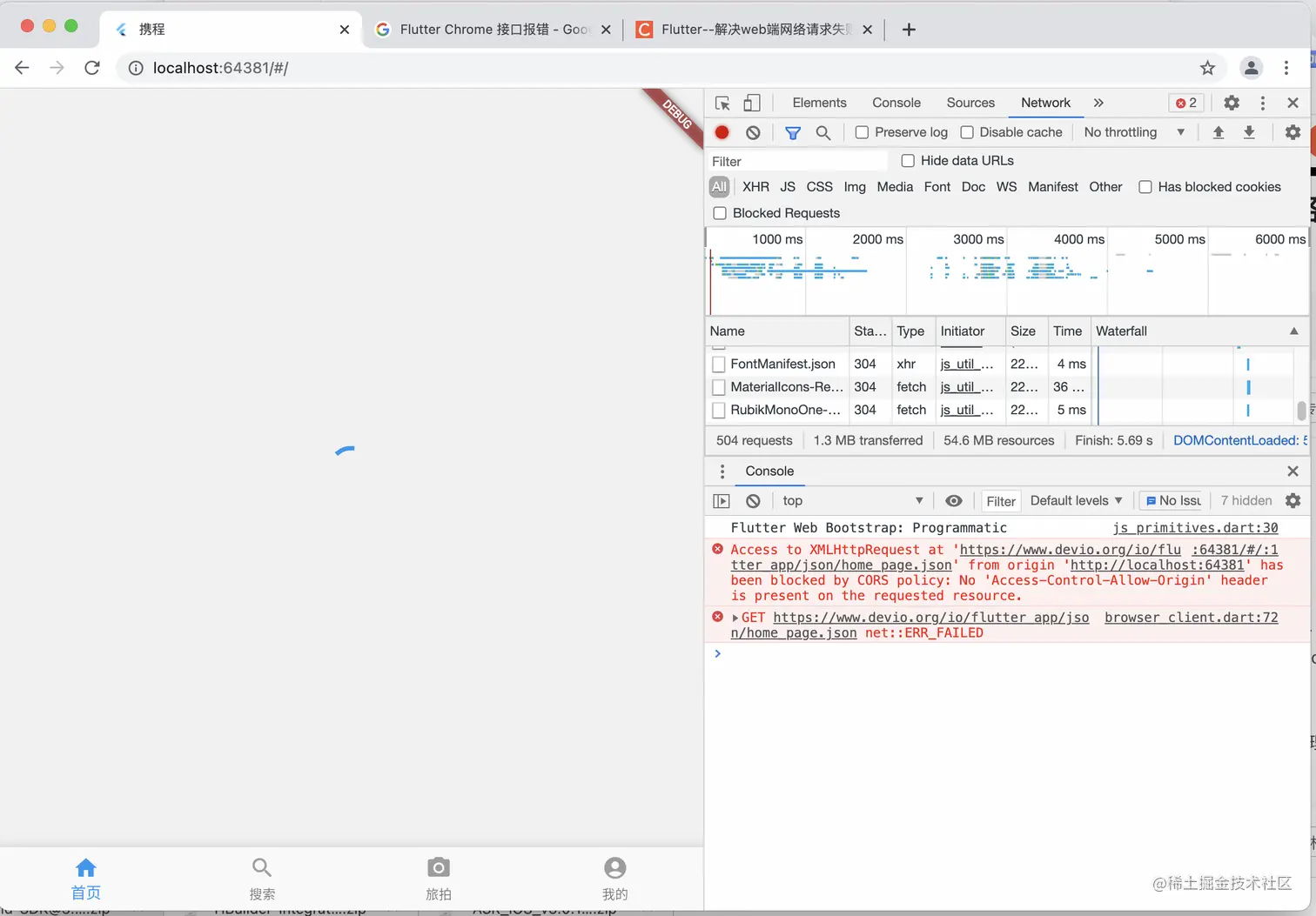The height and width of the screenshot is (916, 1316).
Task: Open the Default levels dropdown
Action: point(1076,501)
